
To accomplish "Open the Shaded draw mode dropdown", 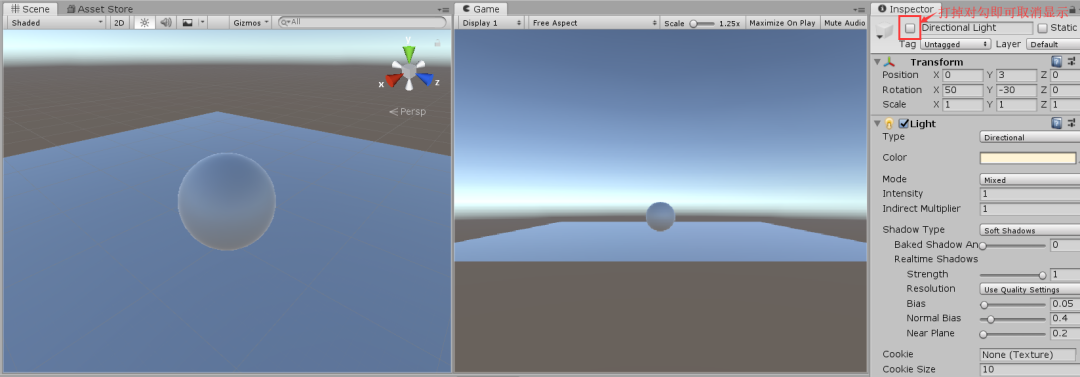I will click(57, 23).
